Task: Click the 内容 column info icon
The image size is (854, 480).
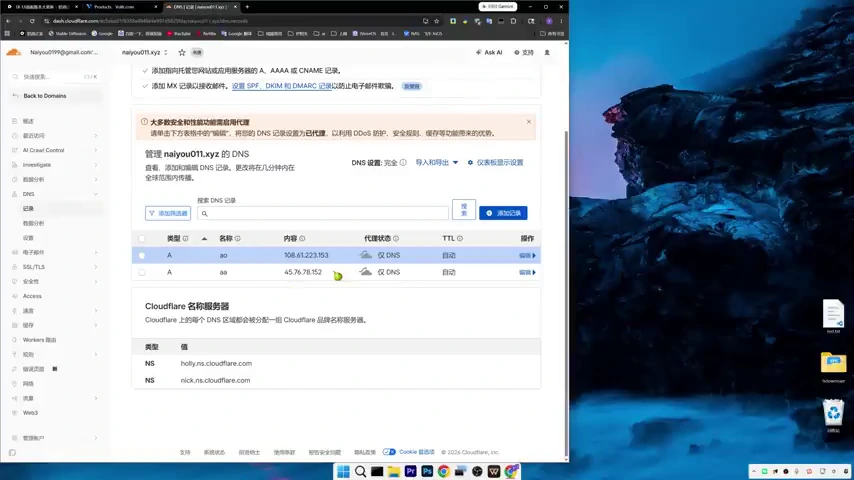Action: [302, 239]
